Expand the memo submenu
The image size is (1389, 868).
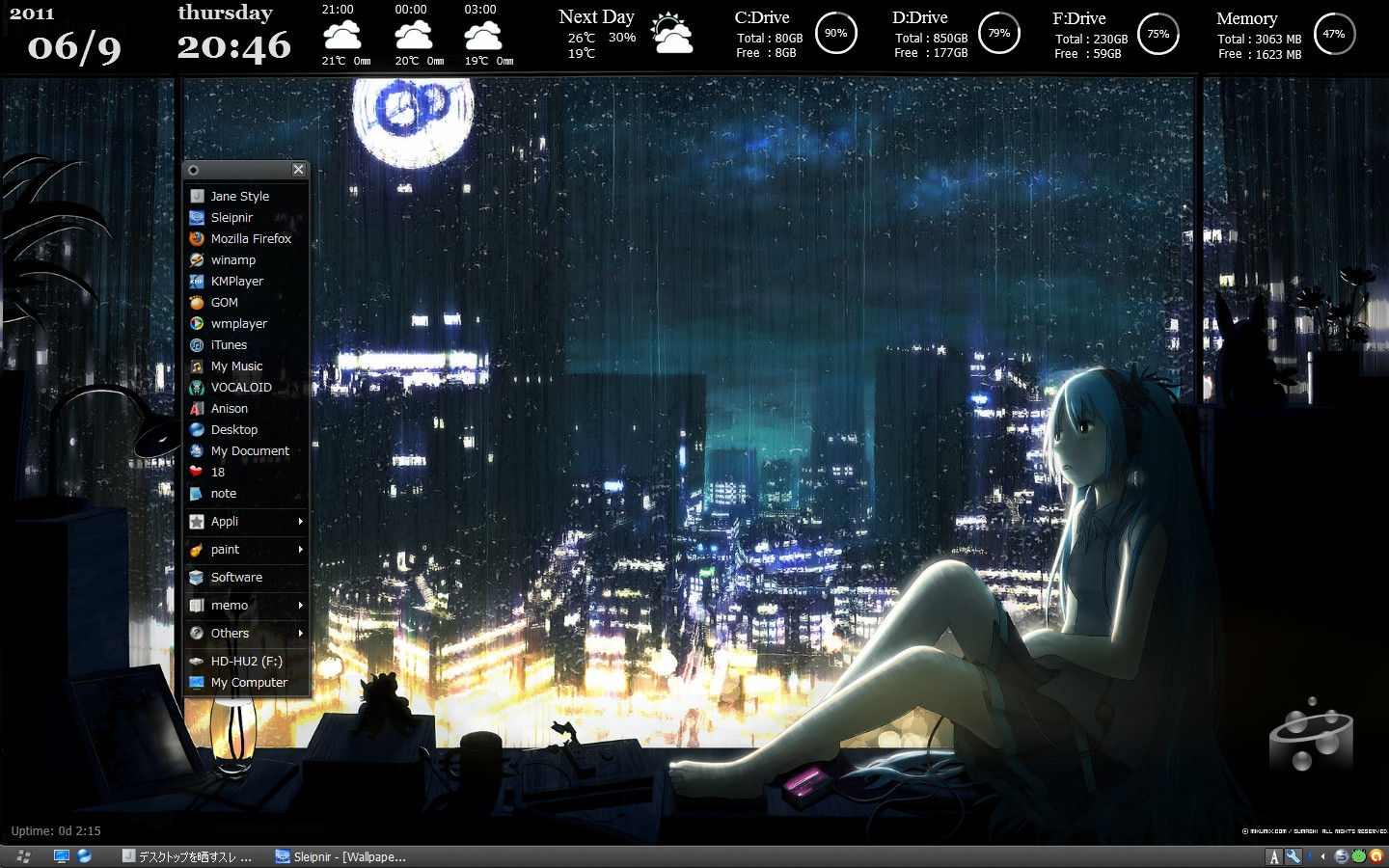[246, 605]
